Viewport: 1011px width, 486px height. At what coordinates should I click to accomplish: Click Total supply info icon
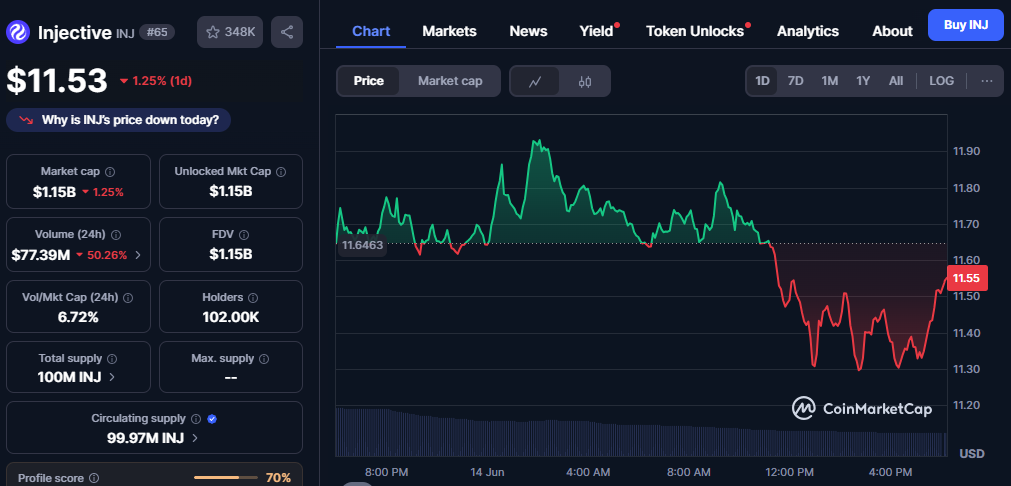112,358
